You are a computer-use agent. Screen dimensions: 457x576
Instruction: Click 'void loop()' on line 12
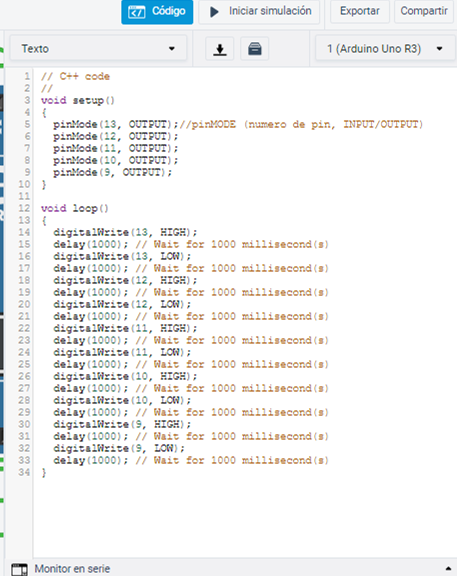(75, 209)
